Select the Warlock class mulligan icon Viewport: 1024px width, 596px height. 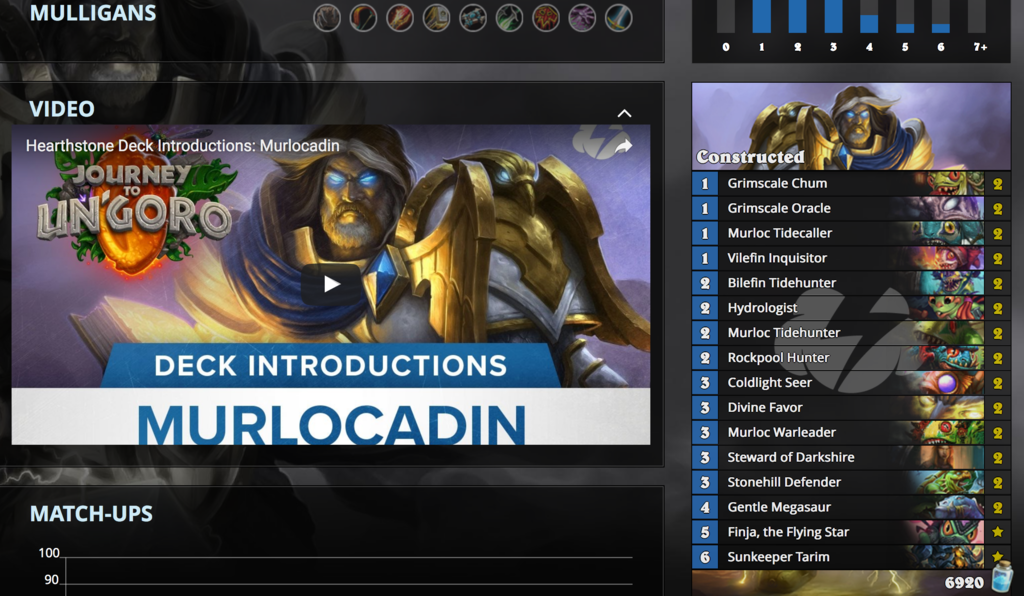point(582,18)
